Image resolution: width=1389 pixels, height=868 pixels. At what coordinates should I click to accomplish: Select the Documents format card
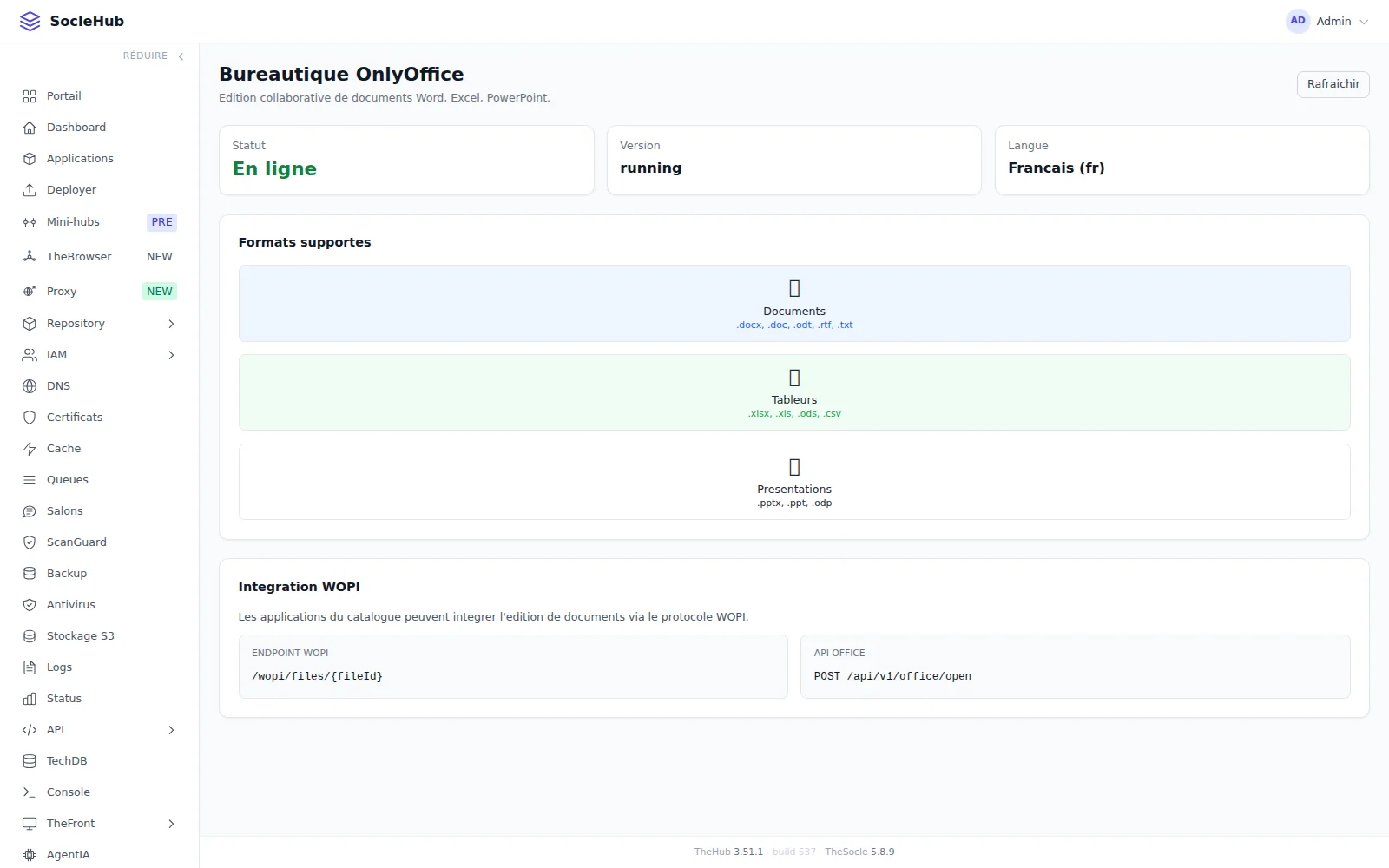(x=794, y=303)
